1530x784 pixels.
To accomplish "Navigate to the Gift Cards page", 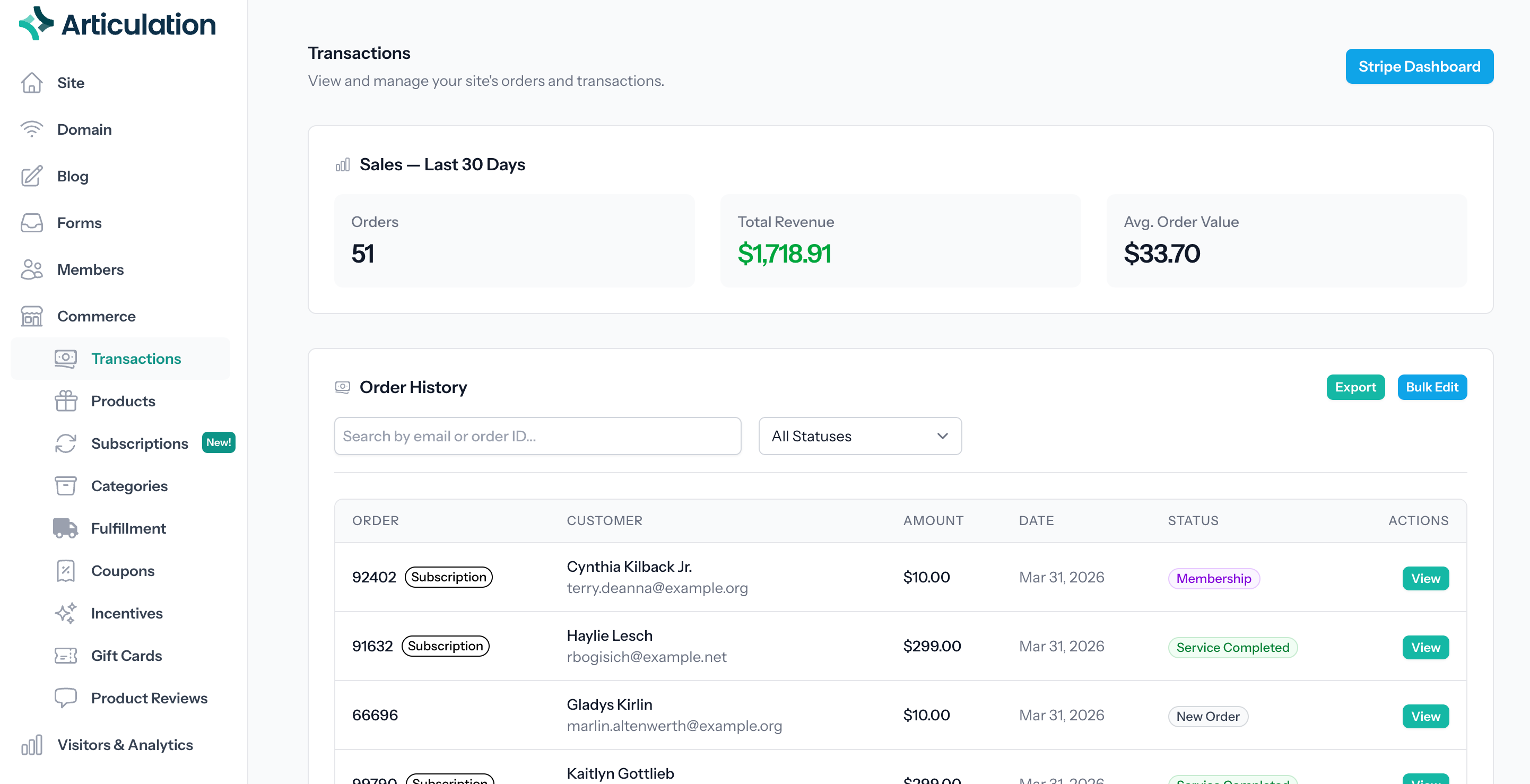I will coord(126,655).
